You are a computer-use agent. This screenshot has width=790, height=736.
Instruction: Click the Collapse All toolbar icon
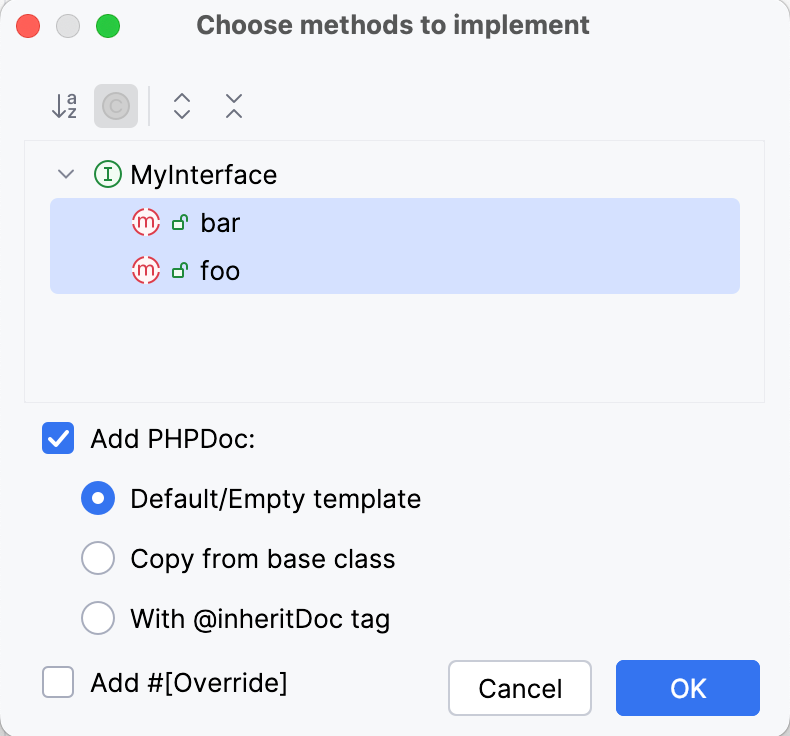[234, 106]
